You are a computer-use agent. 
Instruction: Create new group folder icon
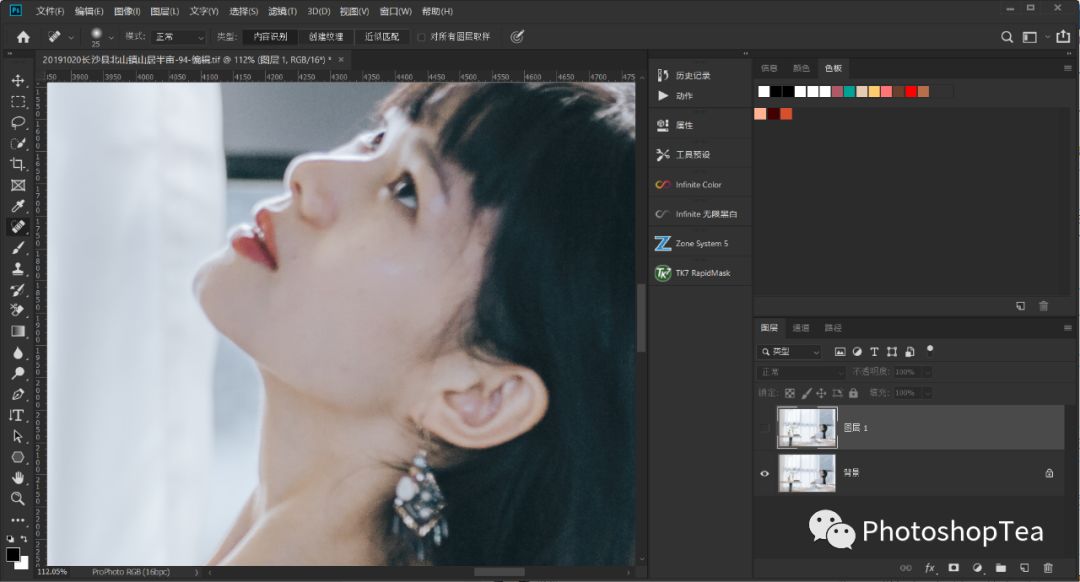1000,568
